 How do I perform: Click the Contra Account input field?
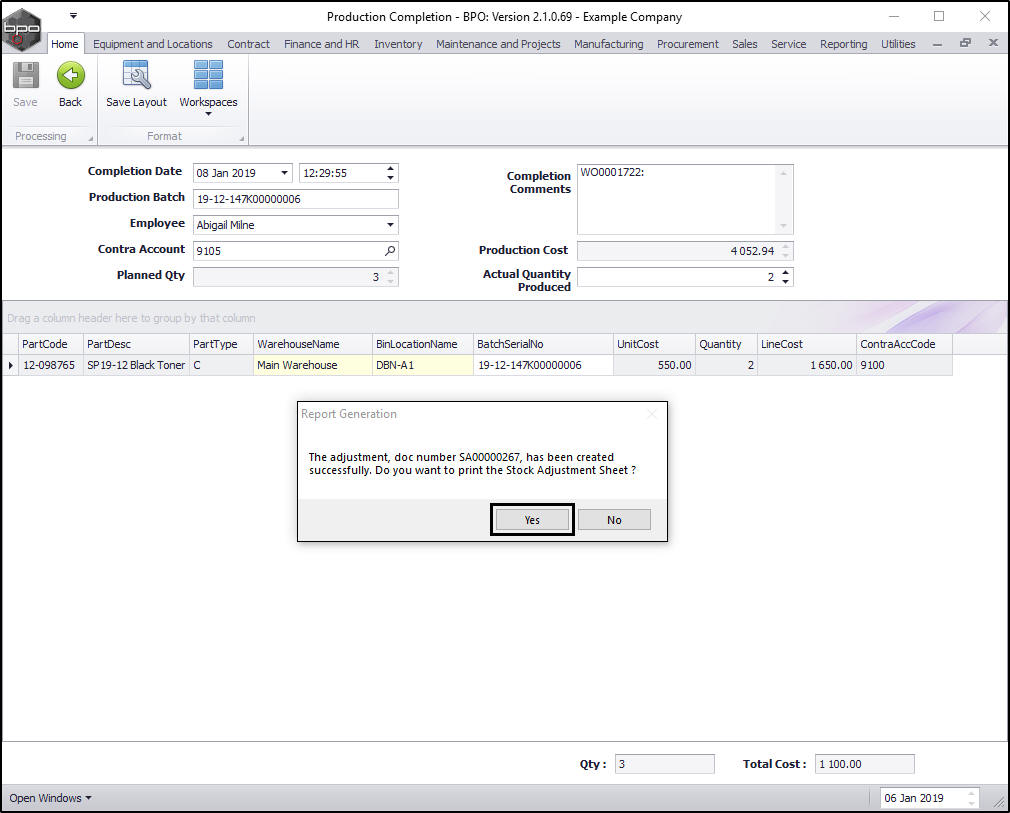point(296,251)
